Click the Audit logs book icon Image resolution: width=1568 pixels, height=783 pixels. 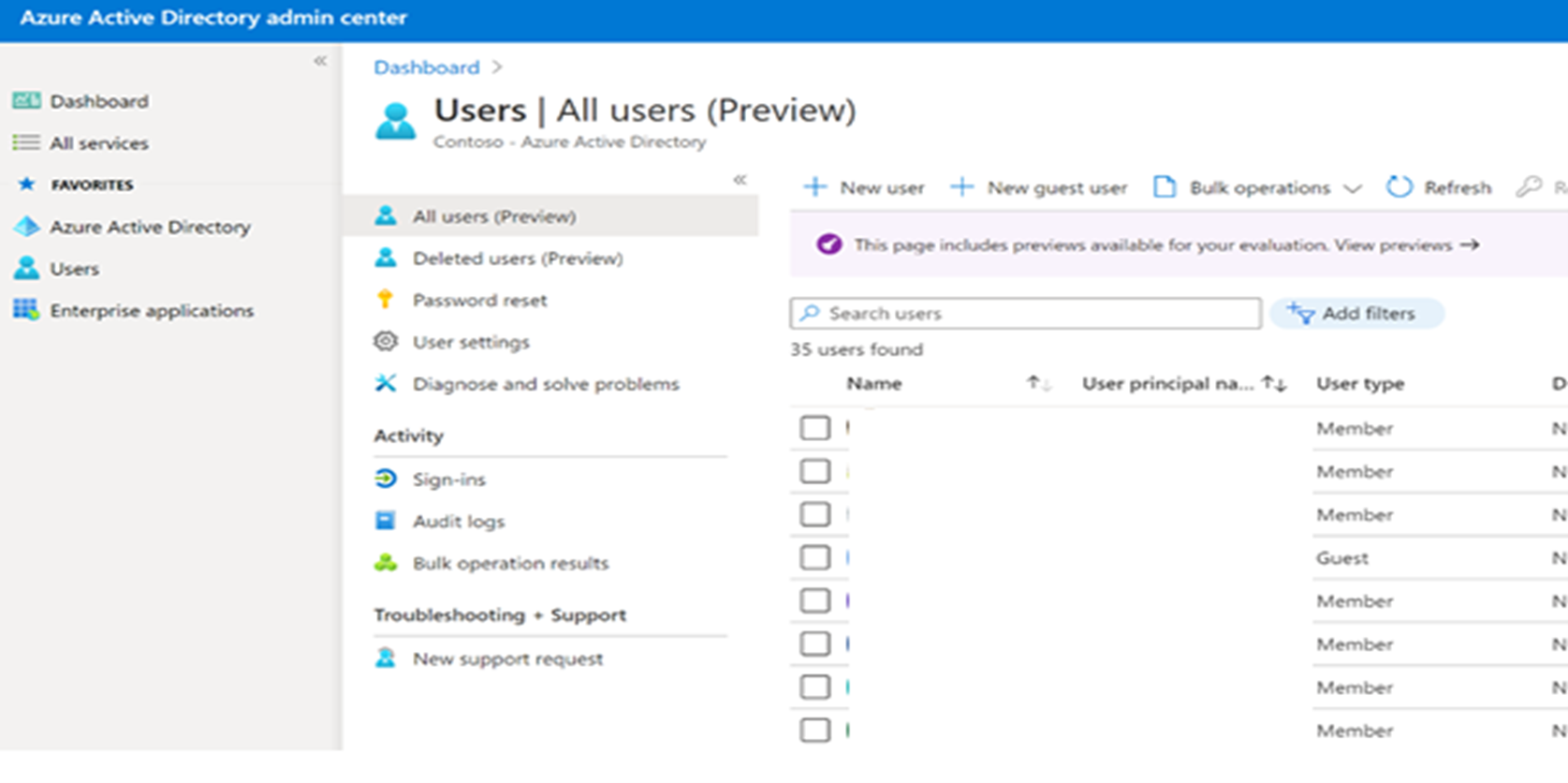point(386,521)
